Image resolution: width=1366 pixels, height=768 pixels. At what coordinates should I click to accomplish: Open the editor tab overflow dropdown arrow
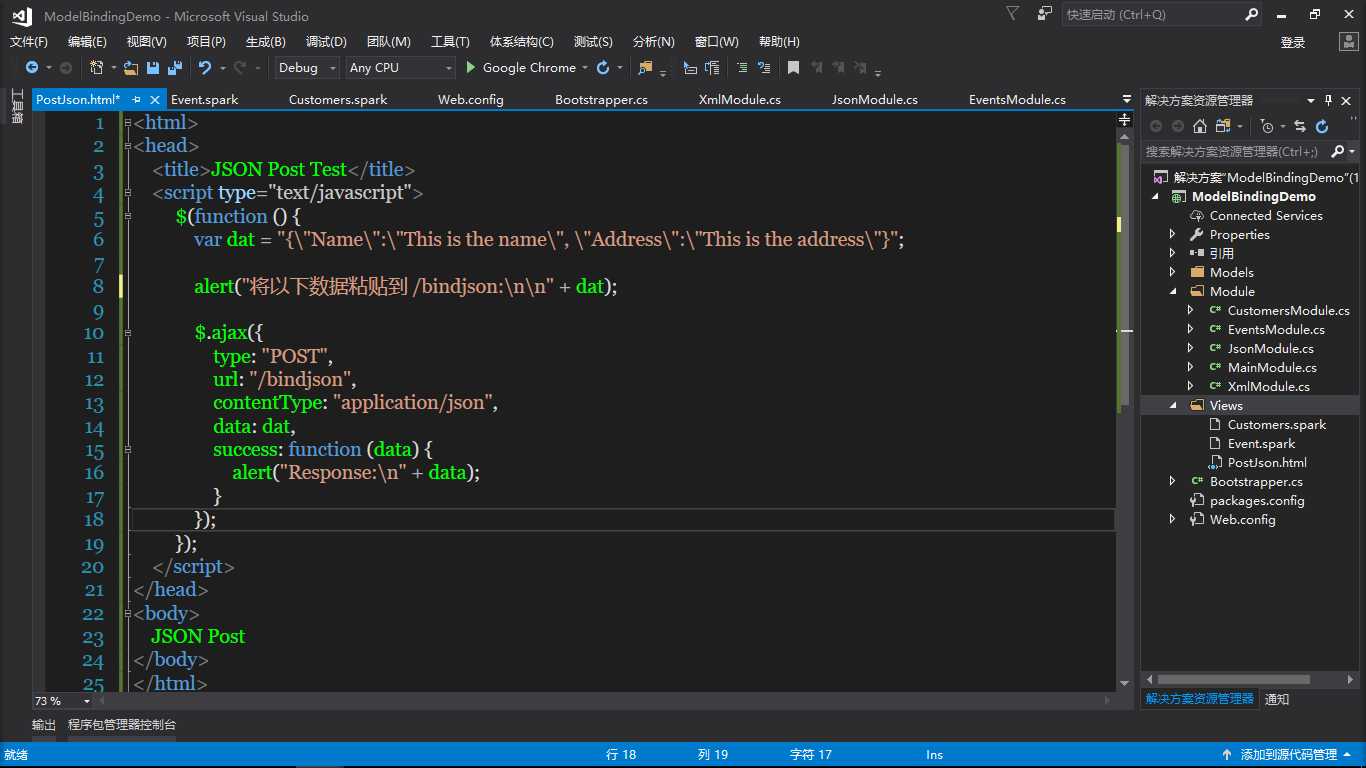pos(1128,100)
